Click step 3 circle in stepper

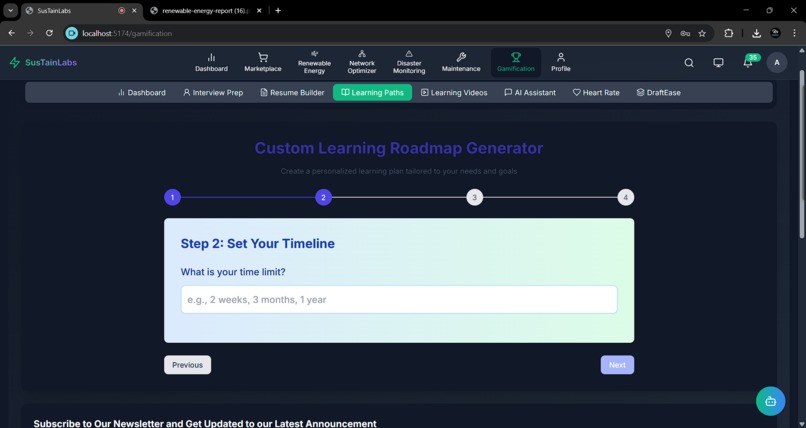coord(474,197)
